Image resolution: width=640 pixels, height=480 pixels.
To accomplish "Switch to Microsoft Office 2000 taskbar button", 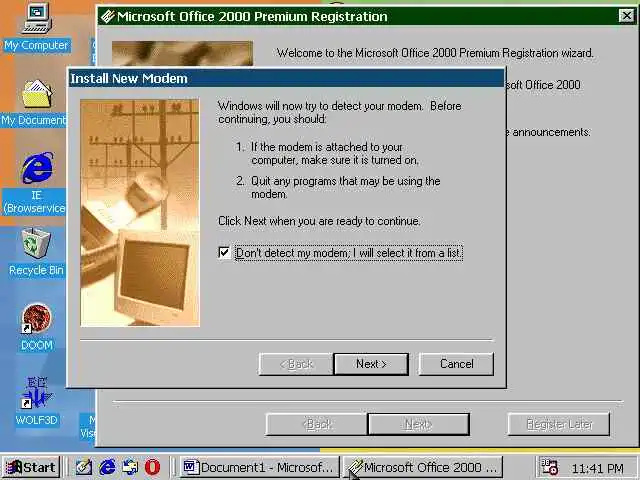I will 423,467.
